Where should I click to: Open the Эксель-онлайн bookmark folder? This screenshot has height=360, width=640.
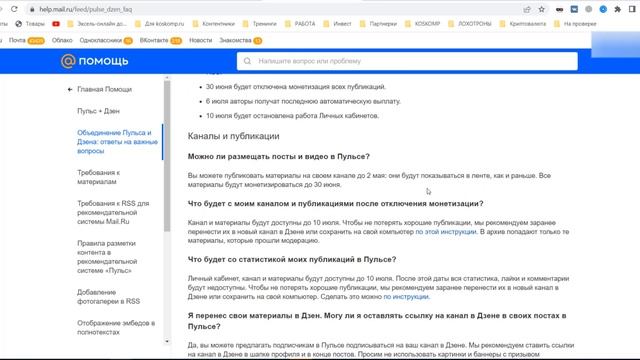tap(97, 24)
